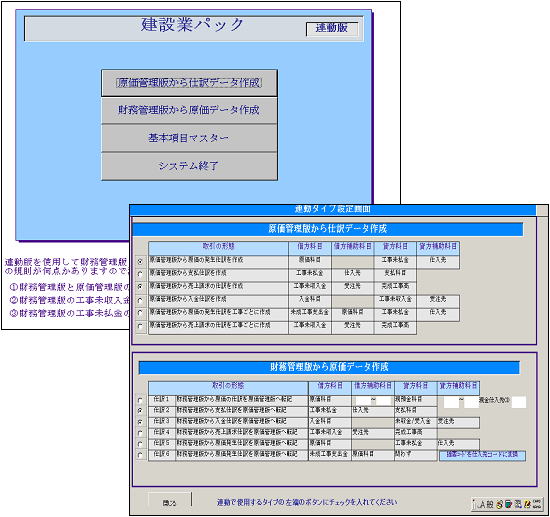
Task: Toggle the CAPS/KANA indicator in IME bar
Action: 537,504
